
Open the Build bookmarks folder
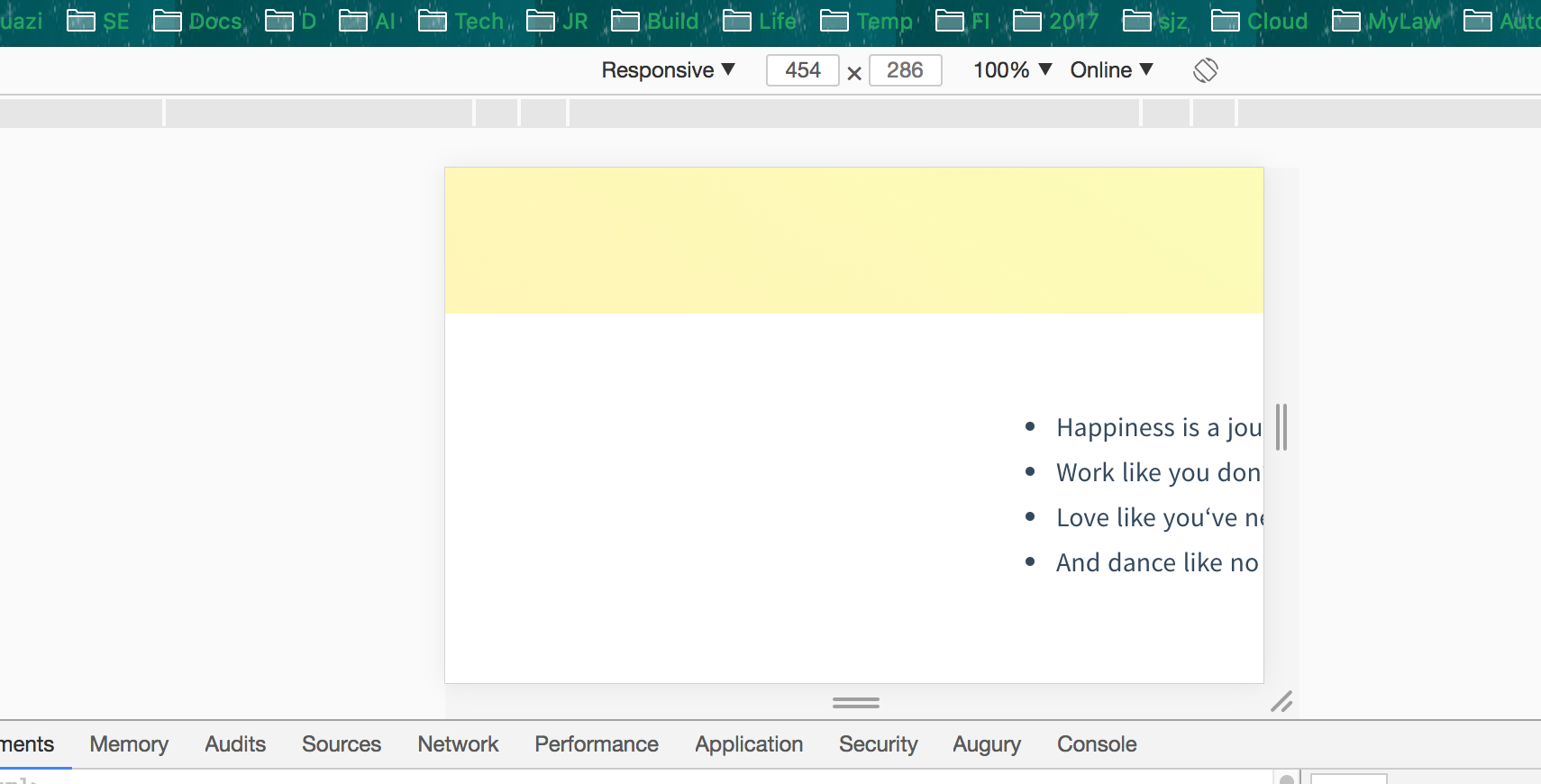[655, 21]
